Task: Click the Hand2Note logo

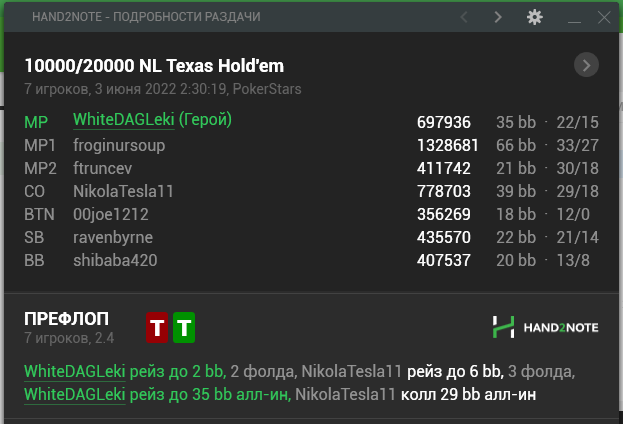Action: pos(545,327)
